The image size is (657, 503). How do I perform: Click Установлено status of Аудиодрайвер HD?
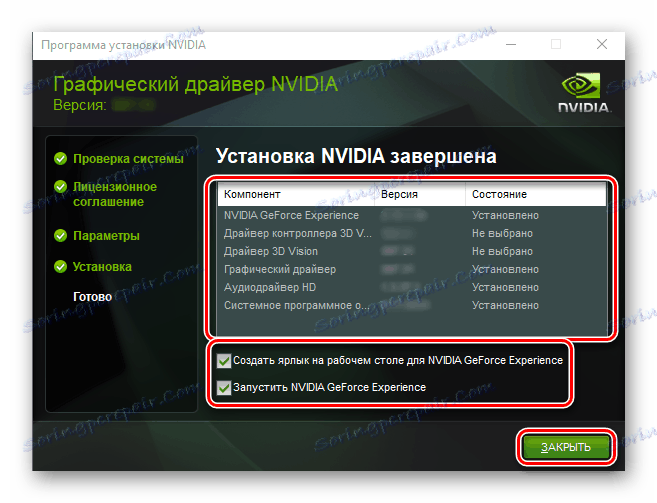(505, 288)
